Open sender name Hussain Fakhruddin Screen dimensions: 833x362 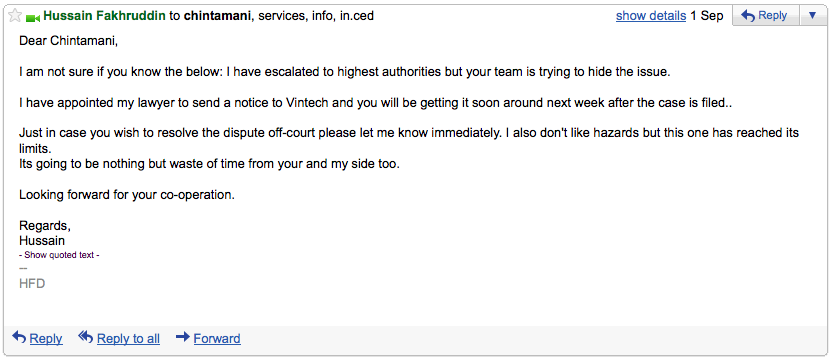[105, 16]
